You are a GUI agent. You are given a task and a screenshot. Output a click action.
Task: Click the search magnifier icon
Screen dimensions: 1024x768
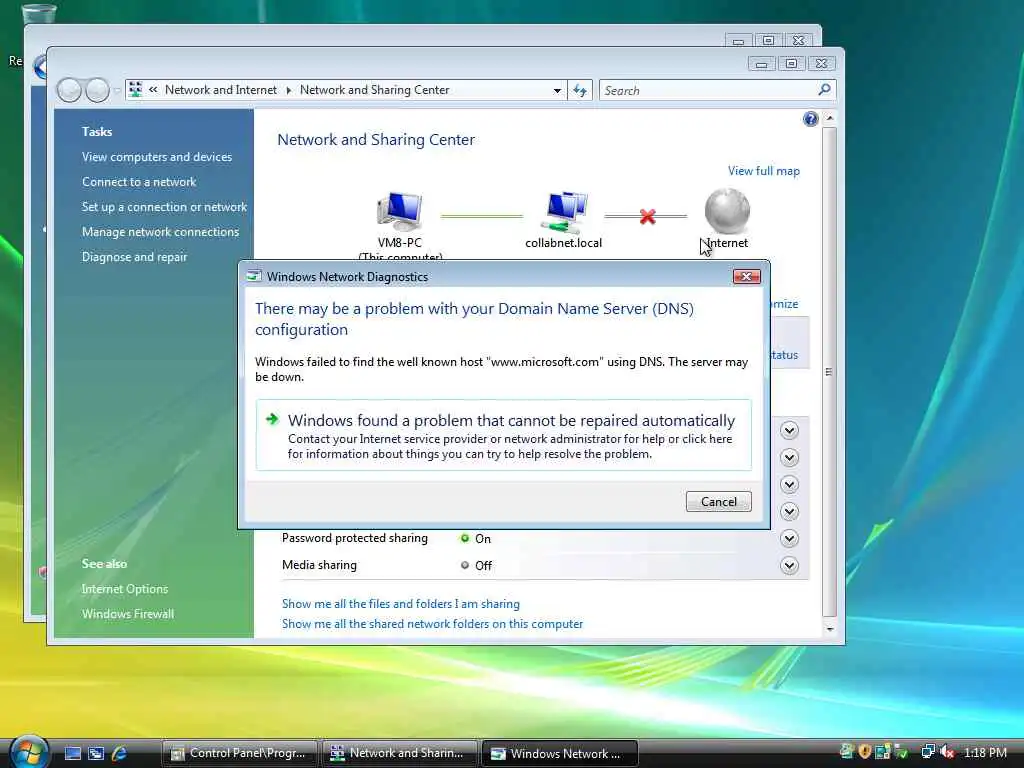824,89
